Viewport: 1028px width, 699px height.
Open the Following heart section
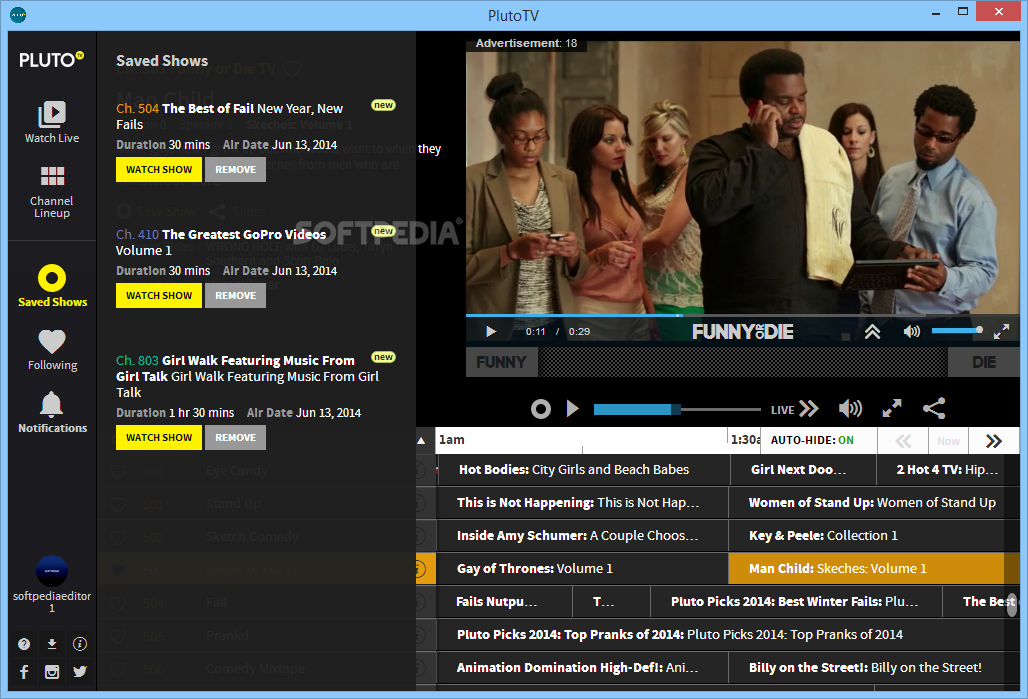tap(52, 350)
